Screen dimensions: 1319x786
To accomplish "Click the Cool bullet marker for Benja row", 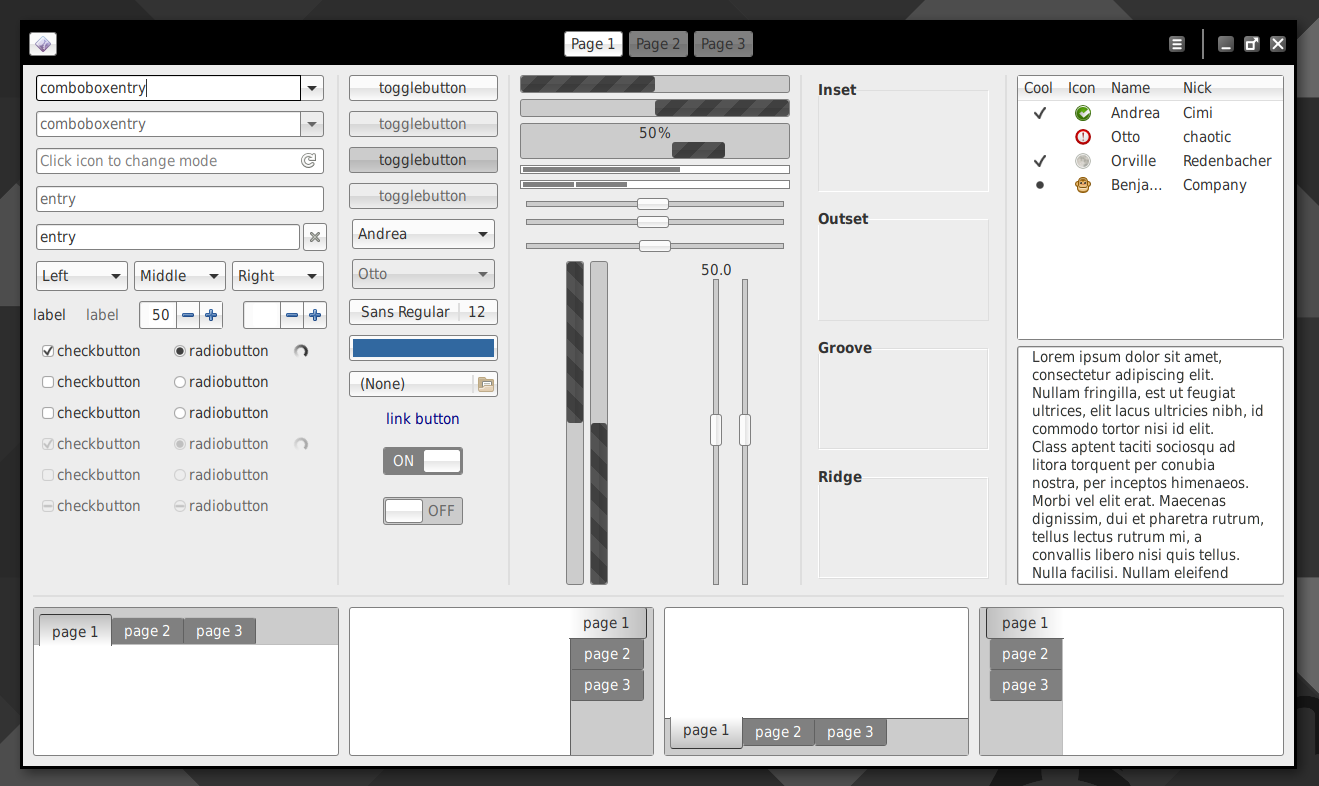I will (x=1040, y=185).
